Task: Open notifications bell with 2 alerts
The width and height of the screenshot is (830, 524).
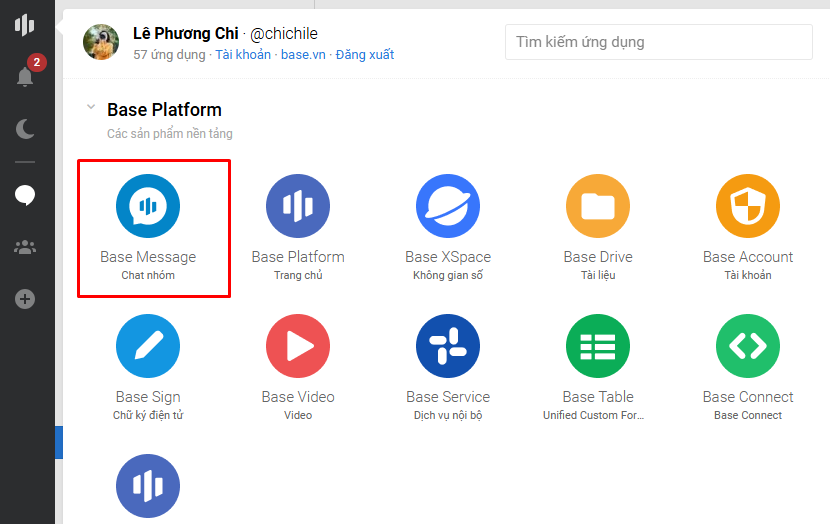Action: pos(25,77)
